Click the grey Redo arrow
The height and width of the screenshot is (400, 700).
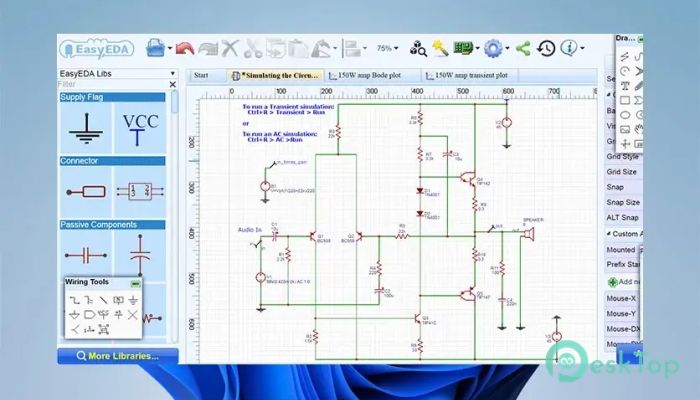(208, 48)
